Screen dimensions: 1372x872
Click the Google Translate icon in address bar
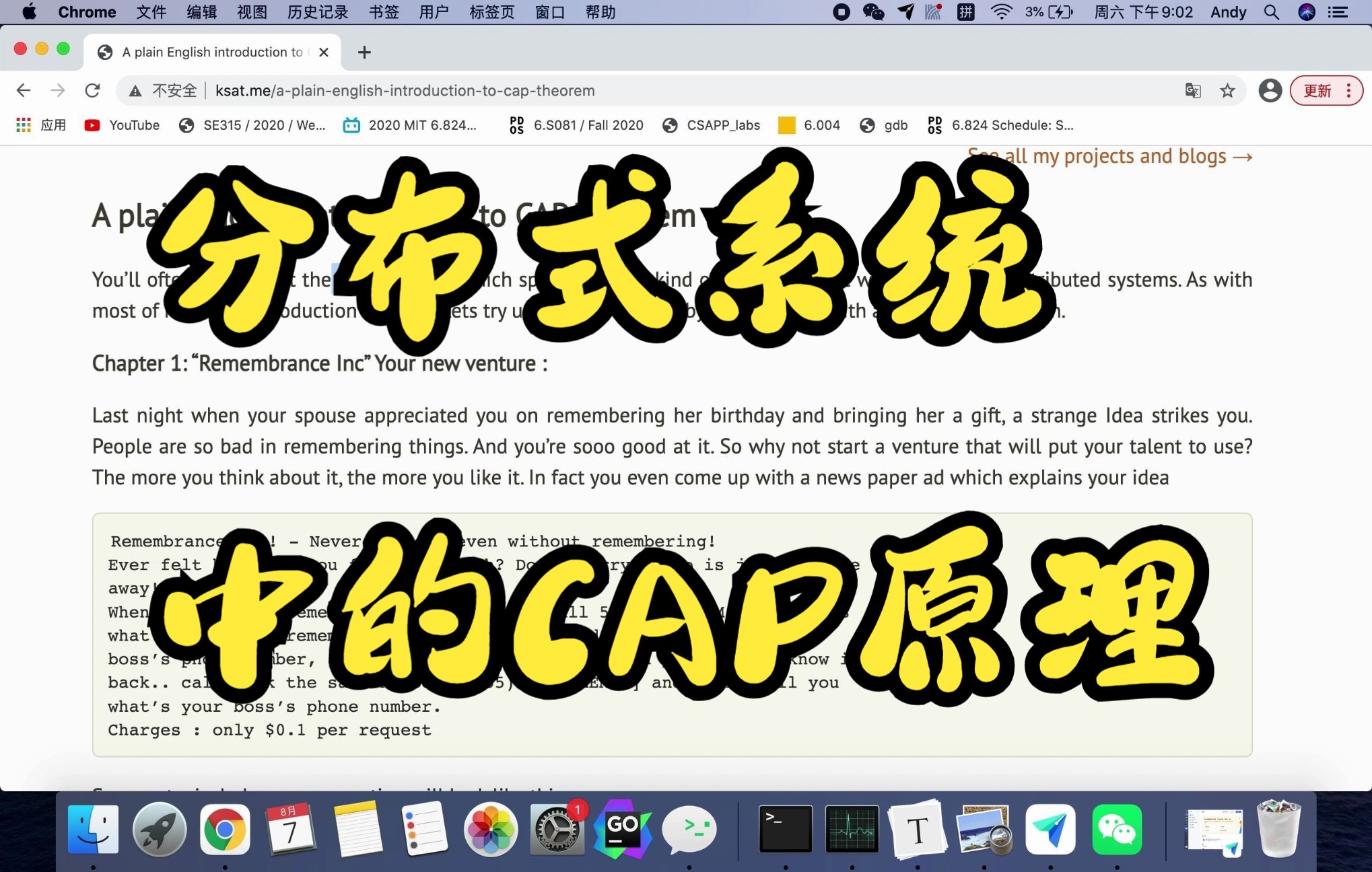coord(1193,90)
